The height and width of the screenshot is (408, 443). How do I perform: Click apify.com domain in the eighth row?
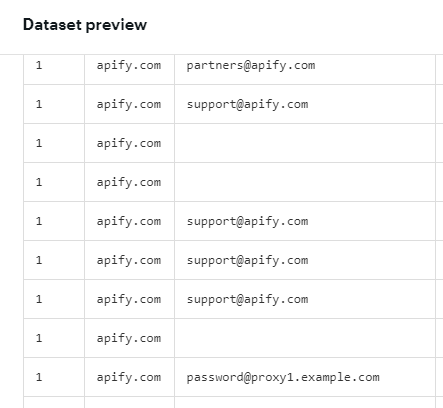[129, 338]
